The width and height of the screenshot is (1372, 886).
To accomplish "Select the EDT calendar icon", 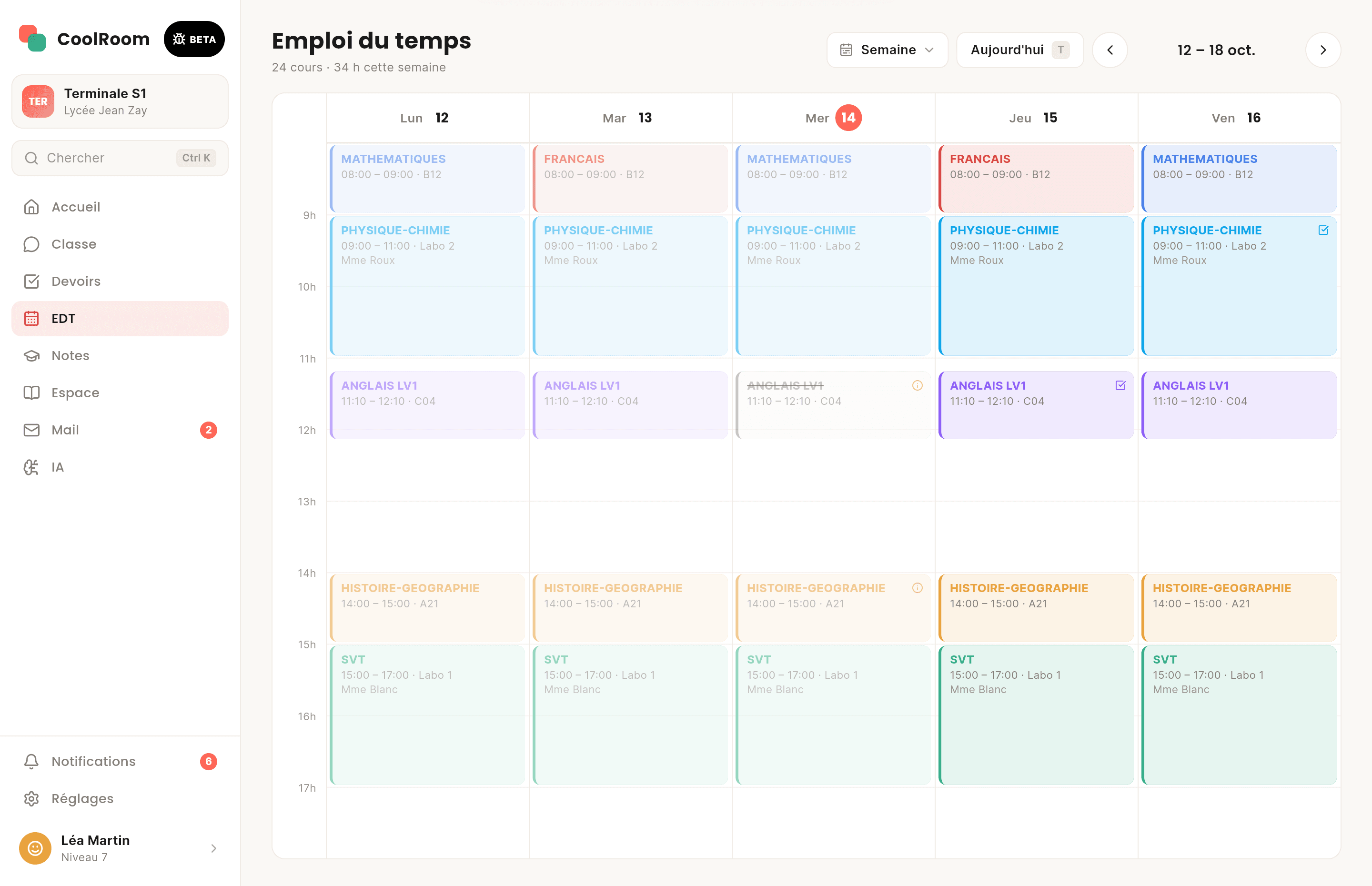I will coord(31,318).
